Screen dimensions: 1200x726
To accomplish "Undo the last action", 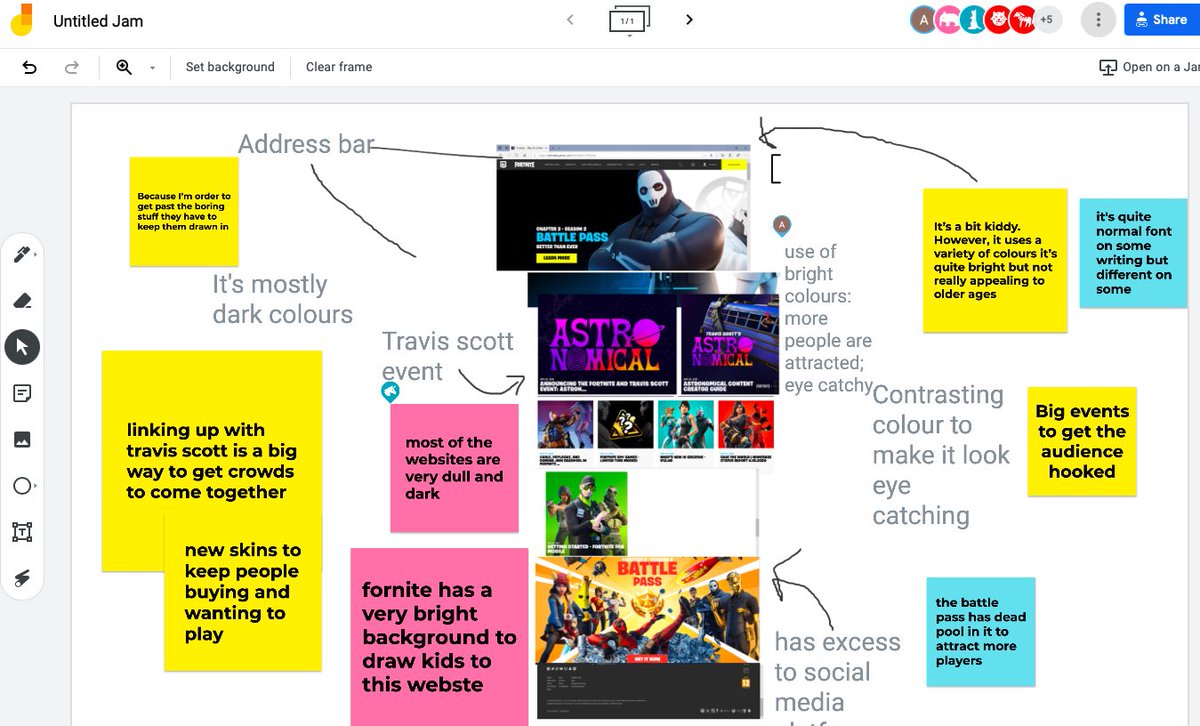I will 30,67.
